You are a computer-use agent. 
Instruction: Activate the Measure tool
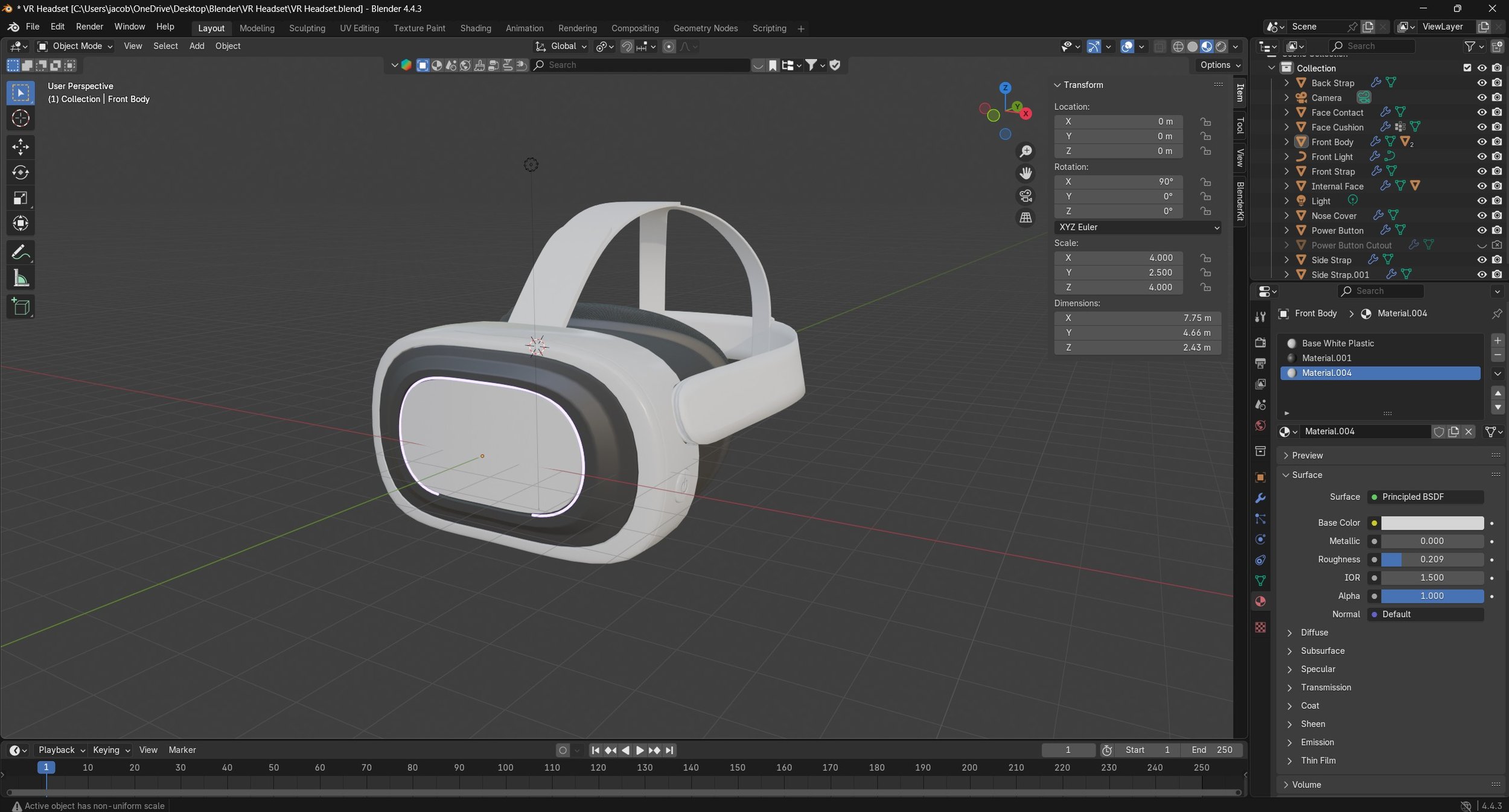tap(21, 279)
